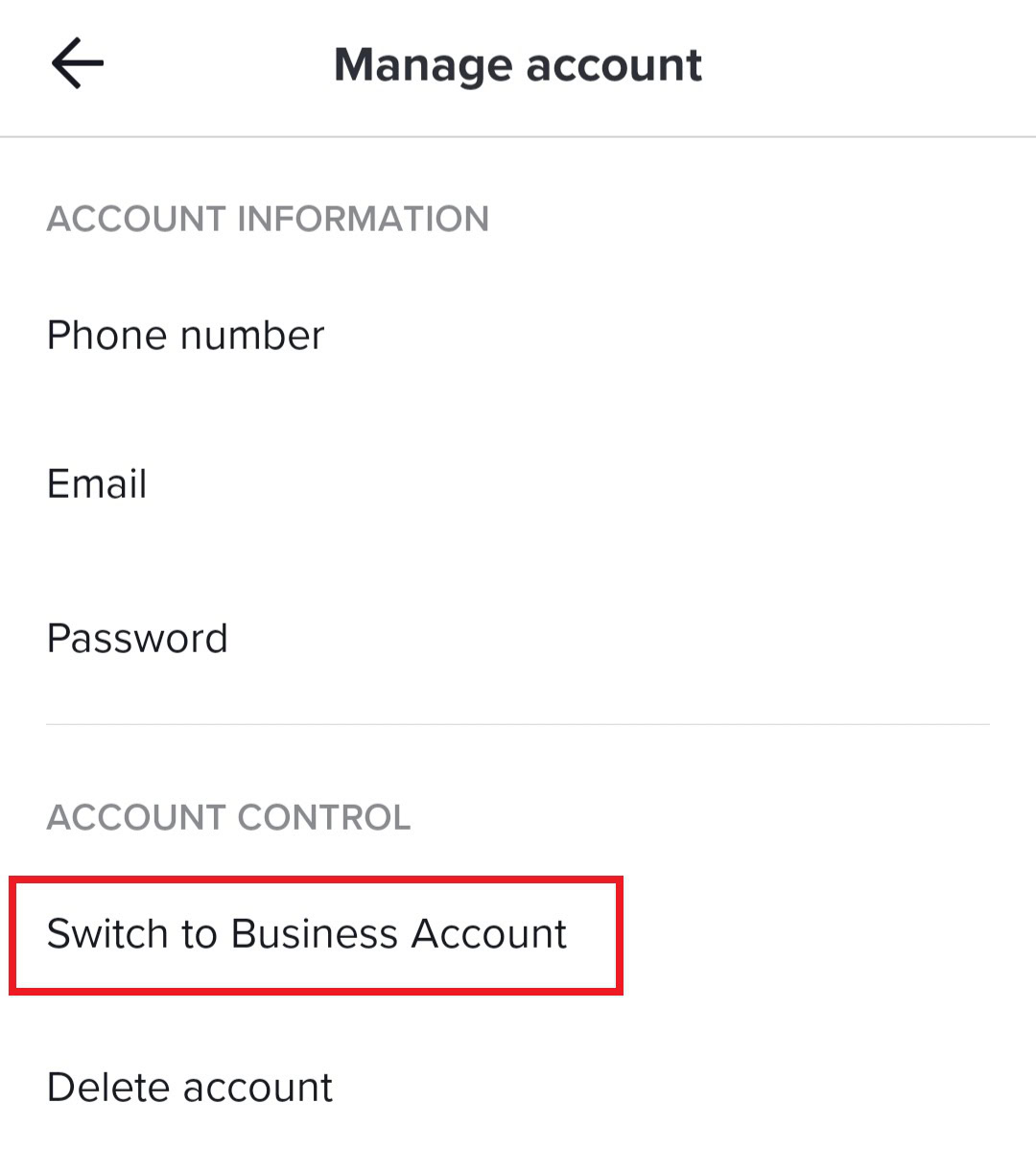Image resolution: width=1036 pixels, height=1173 pixels.
Task: Open the Phone number setting
Action: point(186,336)
